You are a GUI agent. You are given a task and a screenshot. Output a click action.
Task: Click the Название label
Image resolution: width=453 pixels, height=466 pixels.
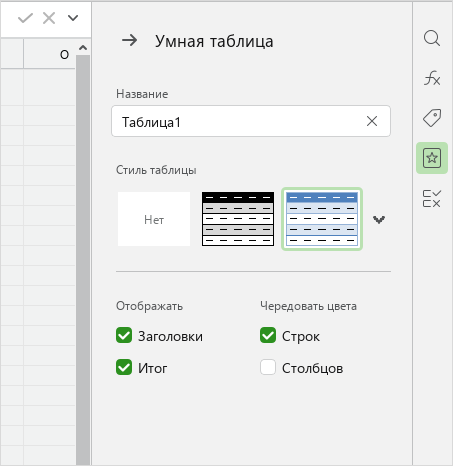pyautogui.click(x=142, y=94)
